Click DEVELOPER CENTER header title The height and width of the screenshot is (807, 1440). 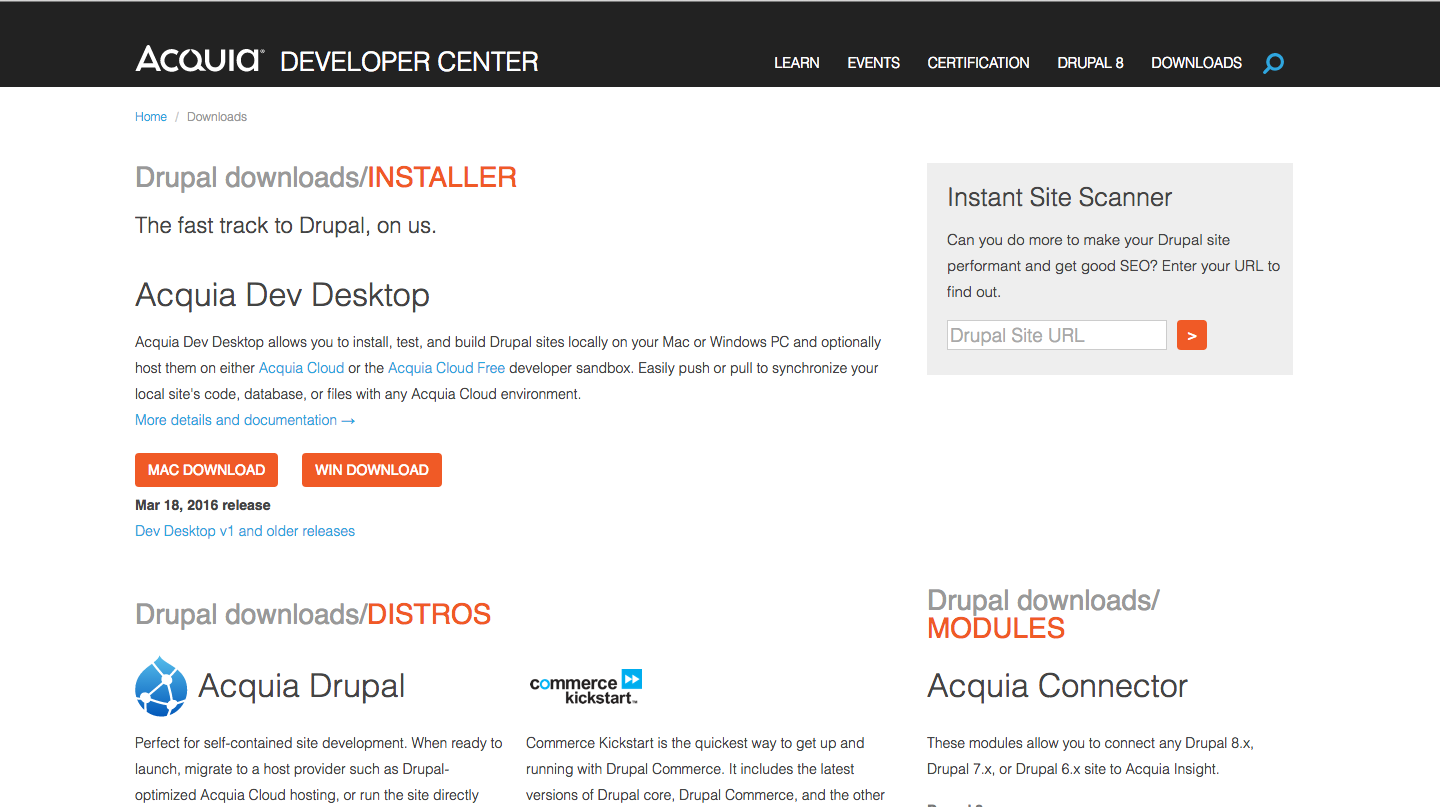409,62
